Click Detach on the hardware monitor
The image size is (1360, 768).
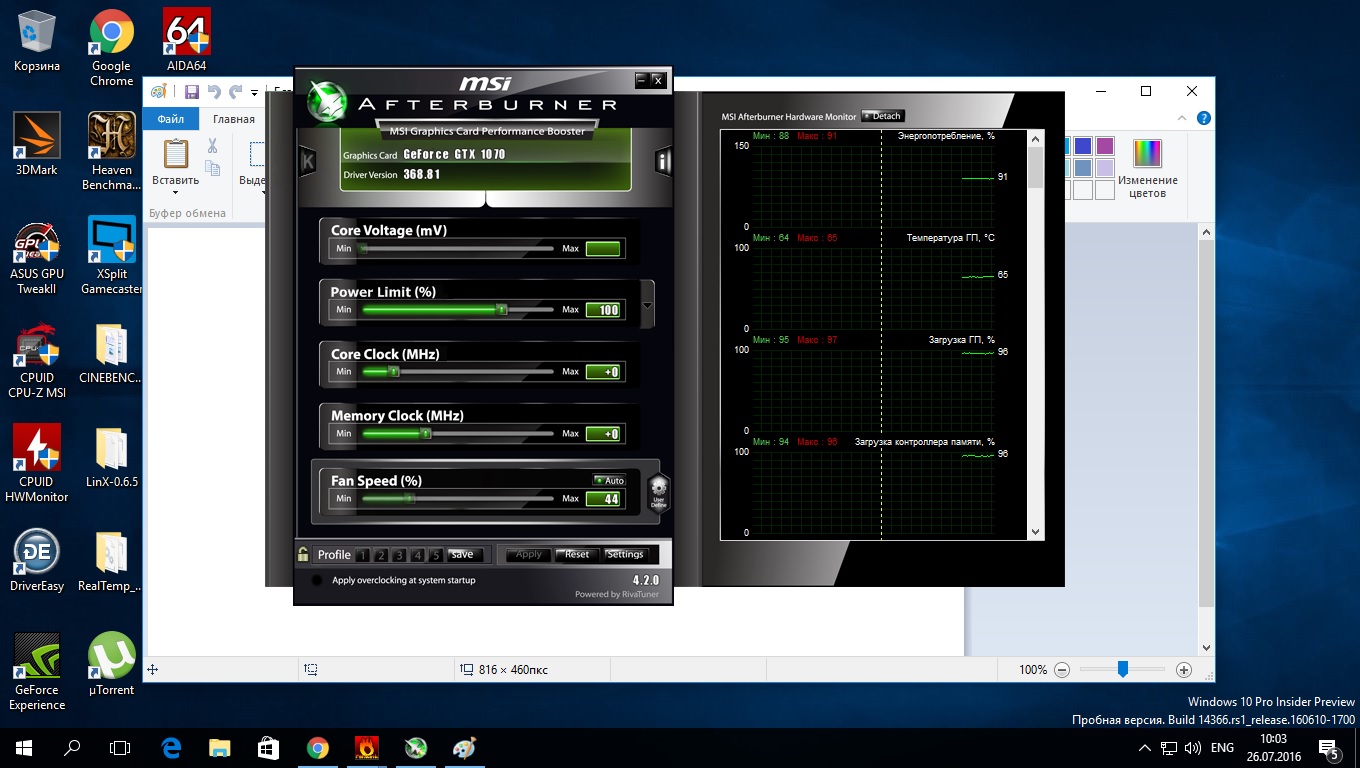pos(882,116)
